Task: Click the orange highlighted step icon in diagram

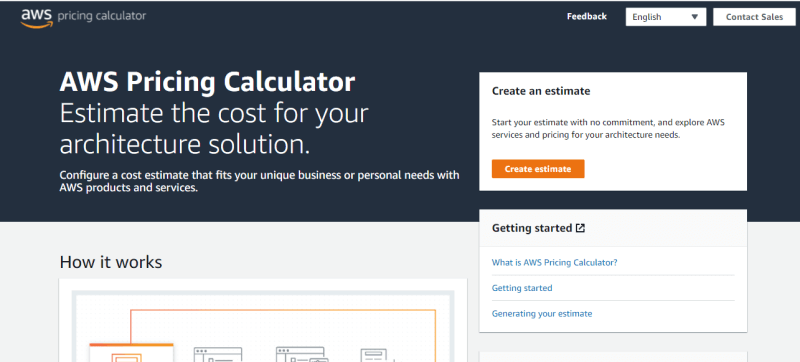Action: (132, 353)
